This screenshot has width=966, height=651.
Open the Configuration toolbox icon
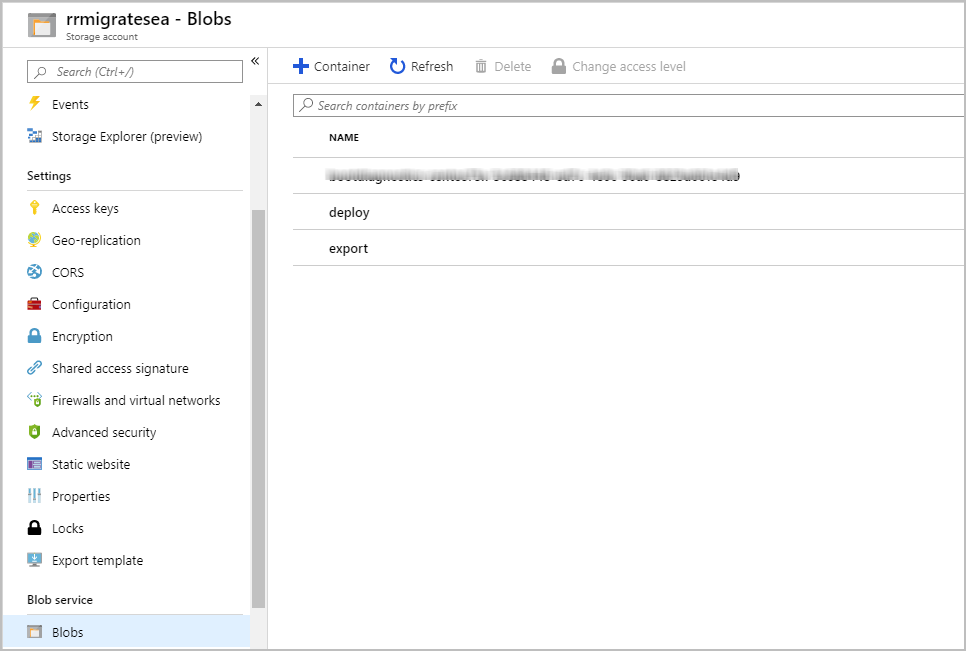point(35,304)
